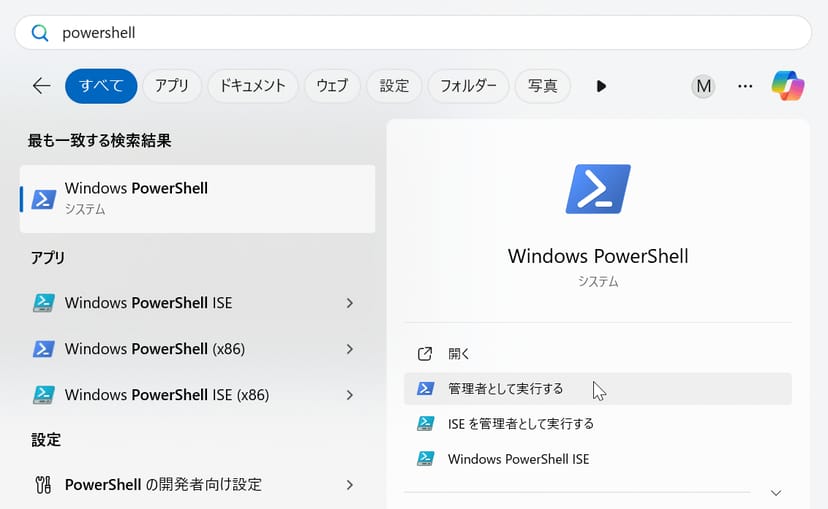Viewport: 828px width, 509px height.
Task: Expand Windows PowerShell ISE result chevron
Action: pyautogui.click(x=349, y=303)
